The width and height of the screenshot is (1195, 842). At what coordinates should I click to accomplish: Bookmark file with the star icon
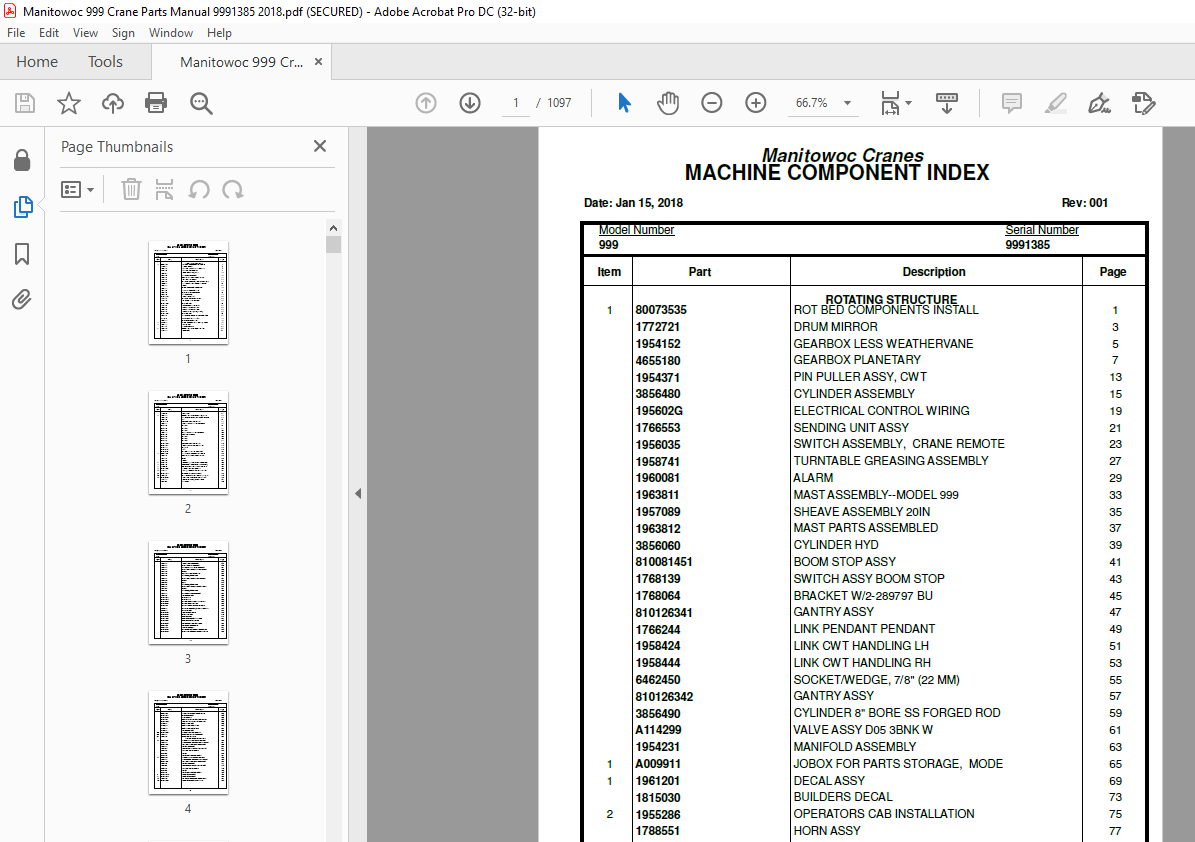(69, 103)
